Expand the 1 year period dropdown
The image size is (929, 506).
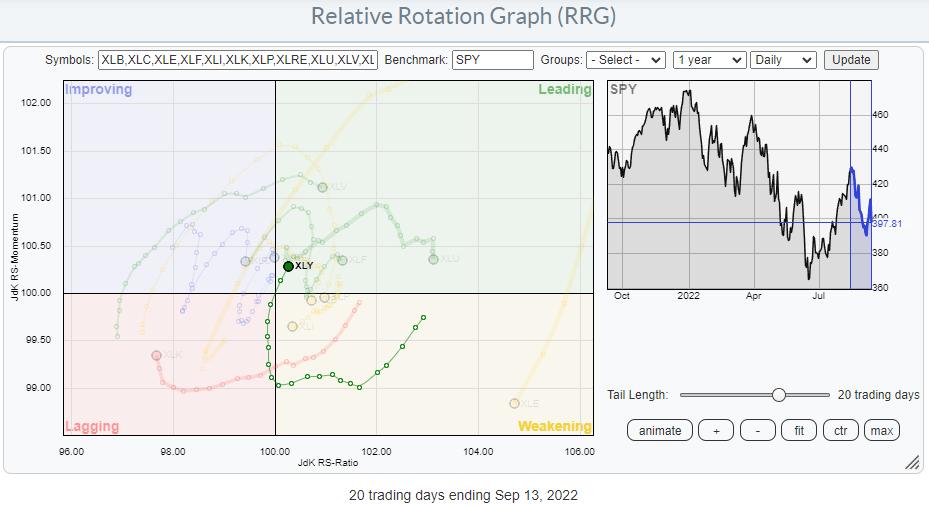709,60
